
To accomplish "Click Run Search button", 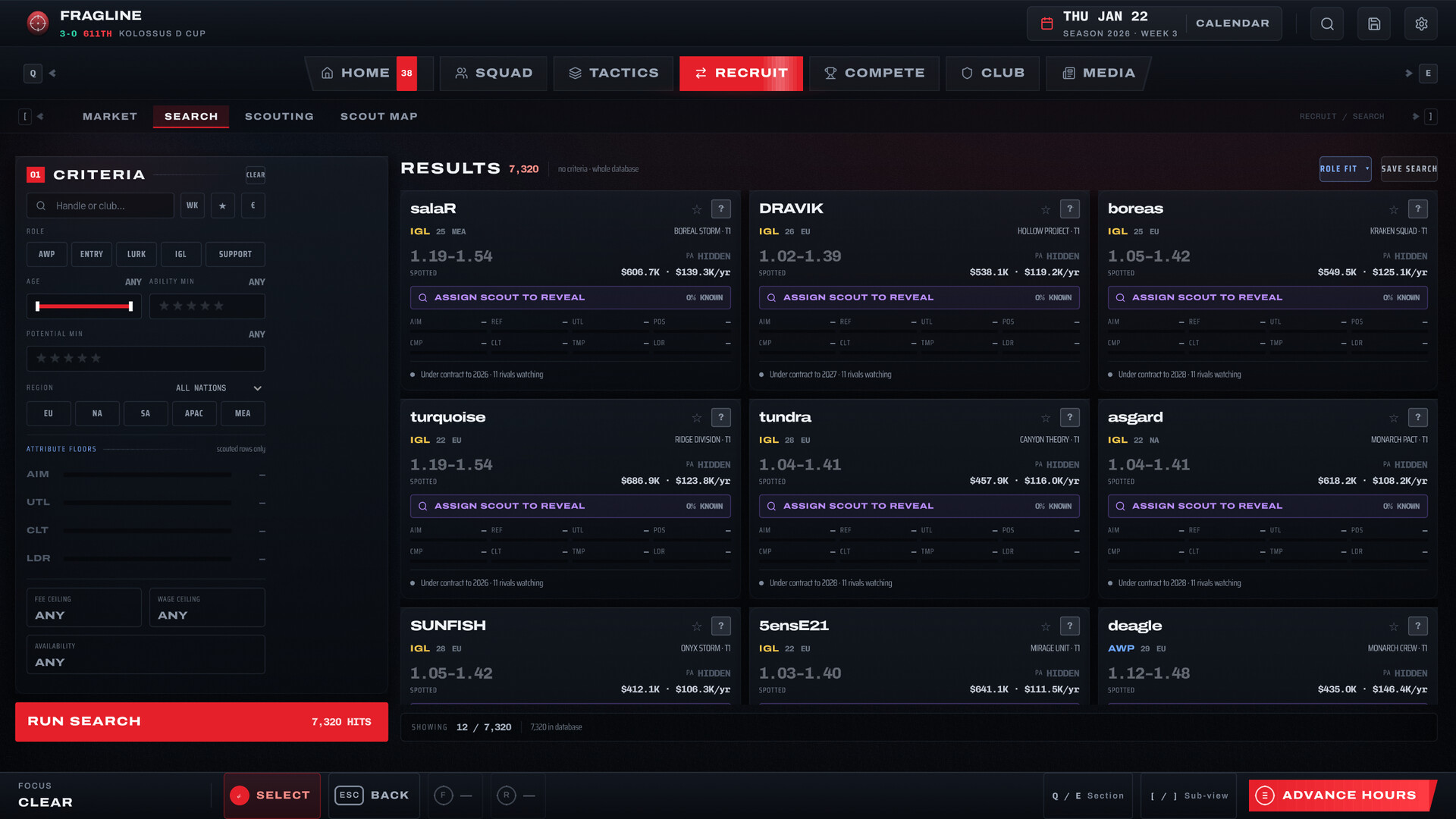I will point(202,721).
